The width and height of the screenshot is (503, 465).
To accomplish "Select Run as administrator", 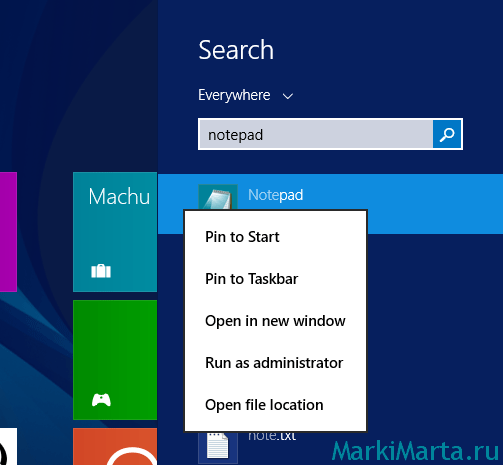I will point(274,363).
